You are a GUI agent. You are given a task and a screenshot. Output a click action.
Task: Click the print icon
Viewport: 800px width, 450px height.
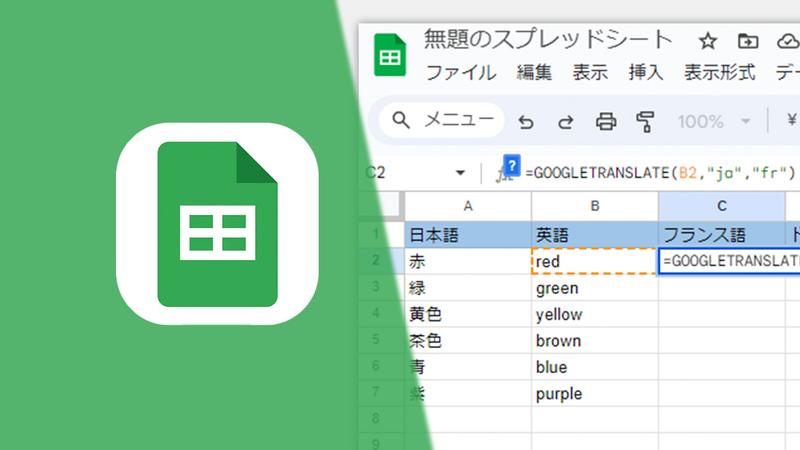(x=606, y=122)
